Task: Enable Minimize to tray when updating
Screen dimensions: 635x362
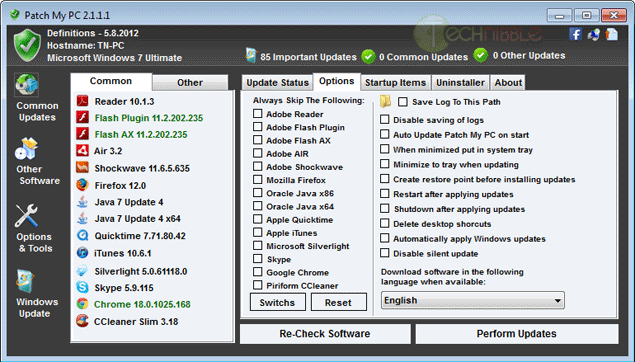Action: tap(385, 164)
